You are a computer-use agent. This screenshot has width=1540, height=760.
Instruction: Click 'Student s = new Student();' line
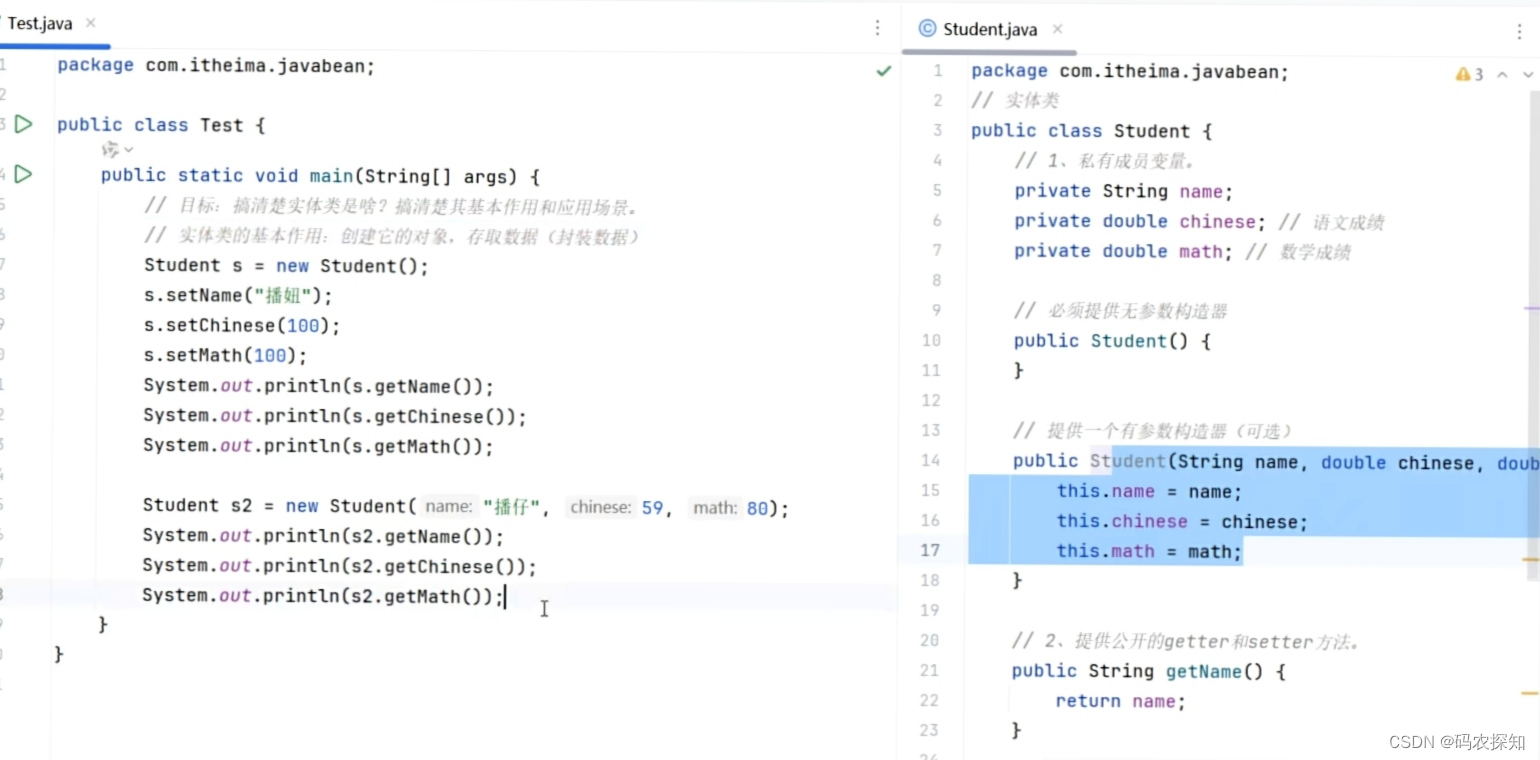coord(286,265)
